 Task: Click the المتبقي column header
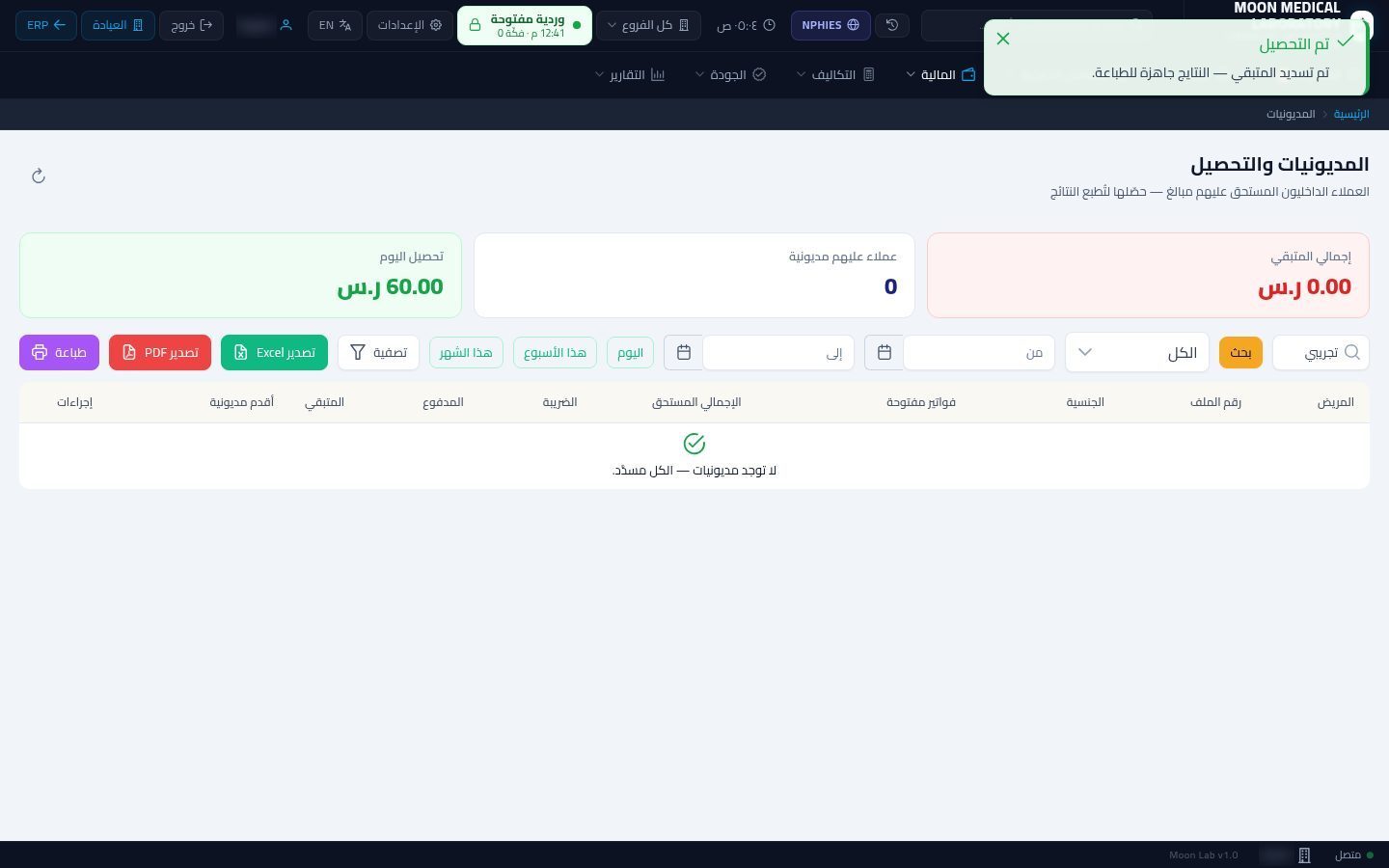point(325,402)
